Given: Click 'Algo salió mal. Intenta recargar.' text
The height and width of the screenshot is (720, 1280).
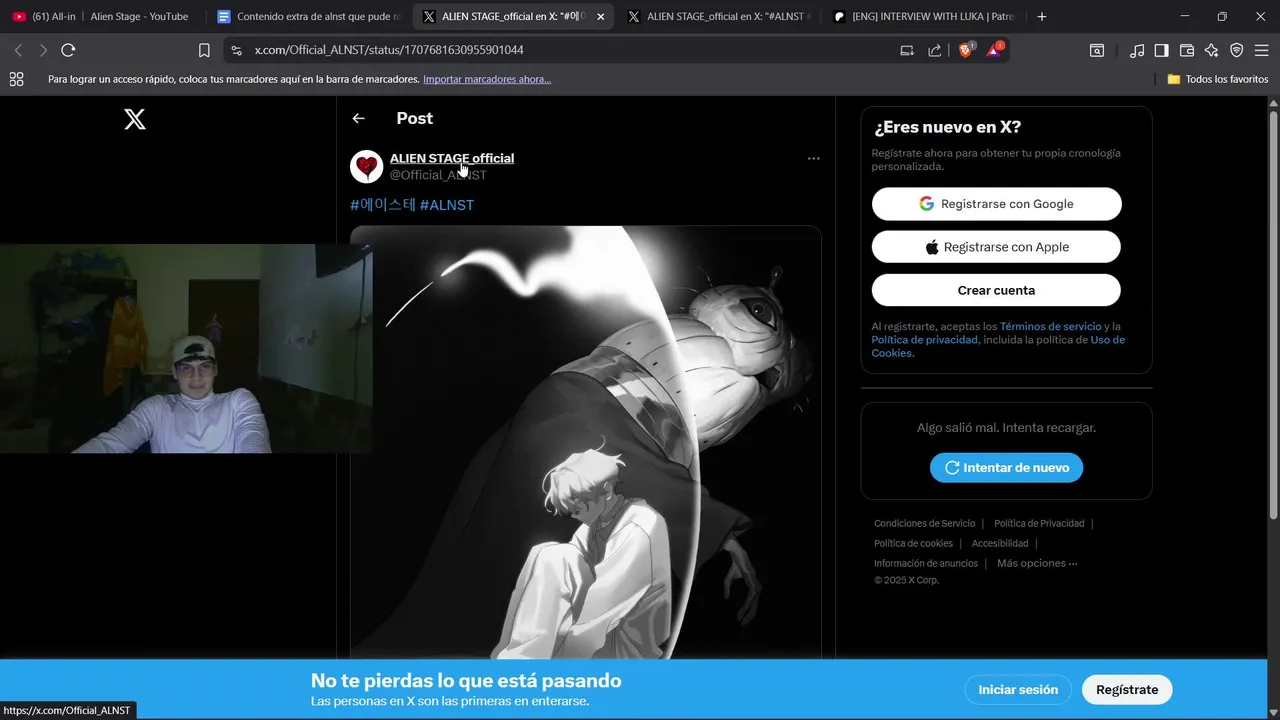Looking at the screenshot, I should pos(1006,427).
